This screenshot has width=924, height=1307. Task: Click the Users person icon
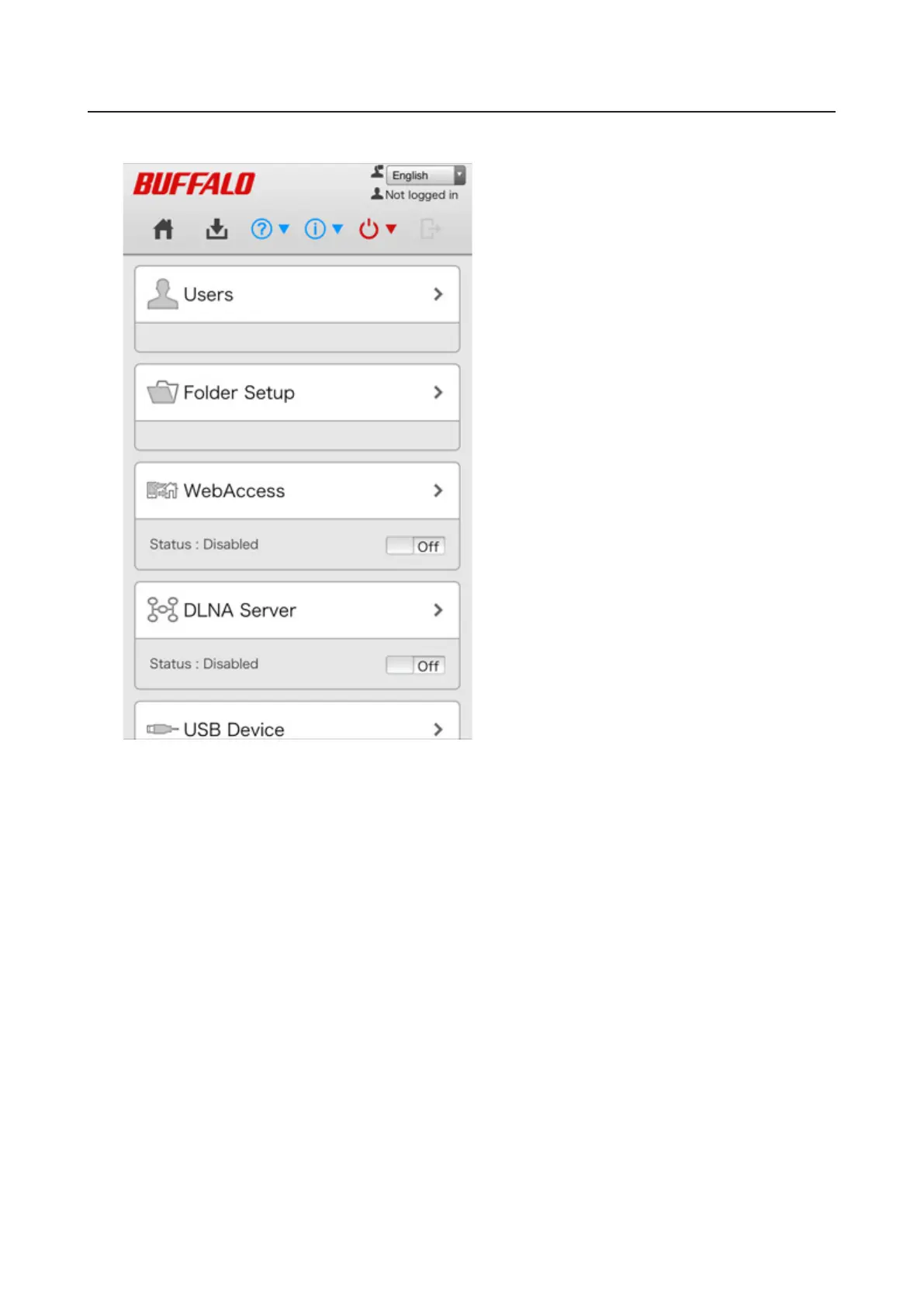[x=162, y=294]
